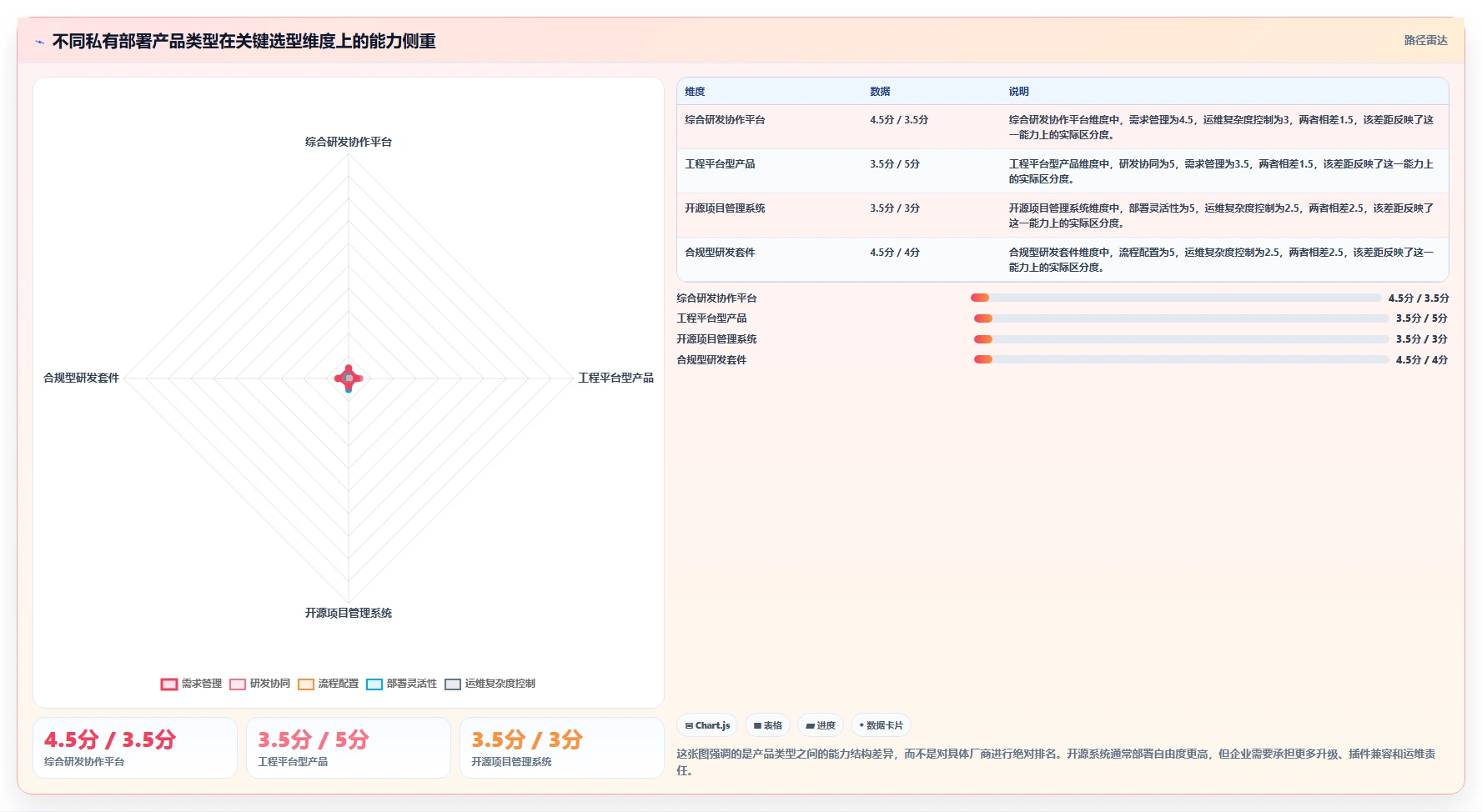Select the 合规型研发套件 table row name
The image size is (1482, 812).
tap(720, 253)
